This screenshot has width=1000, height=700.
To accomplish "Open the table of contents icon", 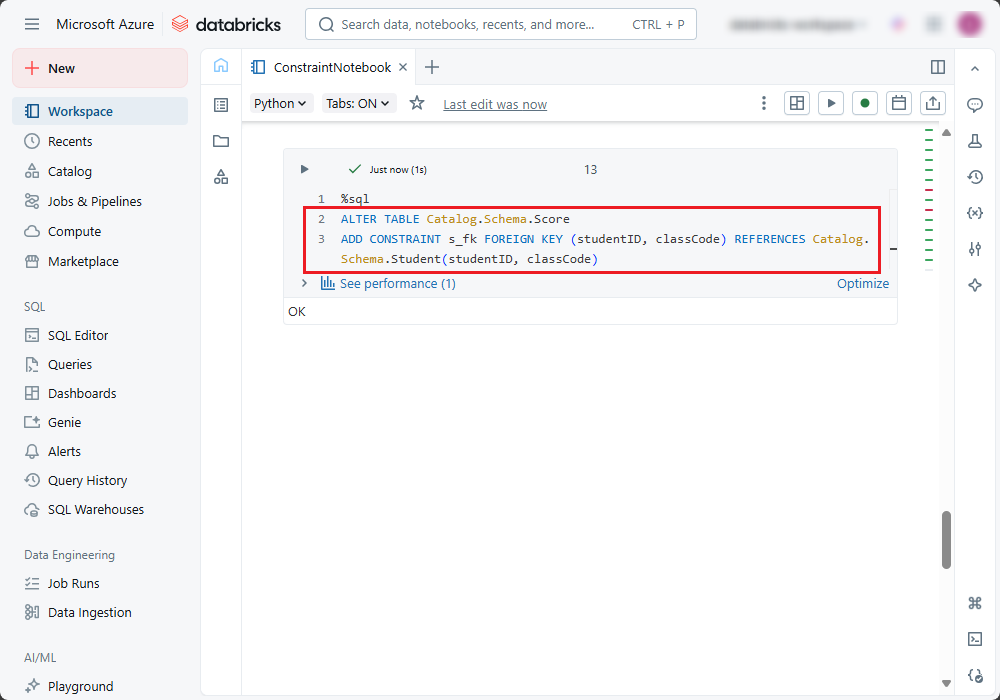I will click(x=221, y=105).
